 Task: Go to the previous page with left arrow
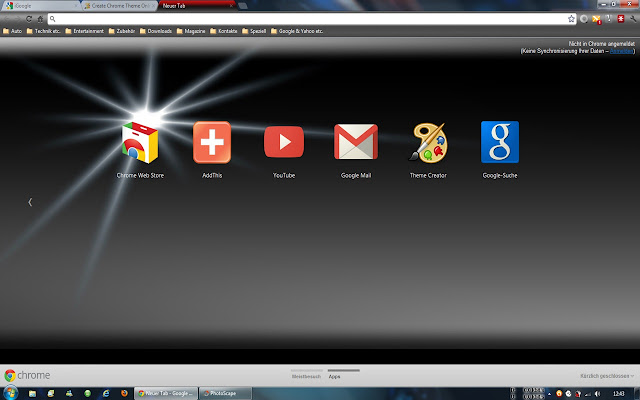[30, 202]
